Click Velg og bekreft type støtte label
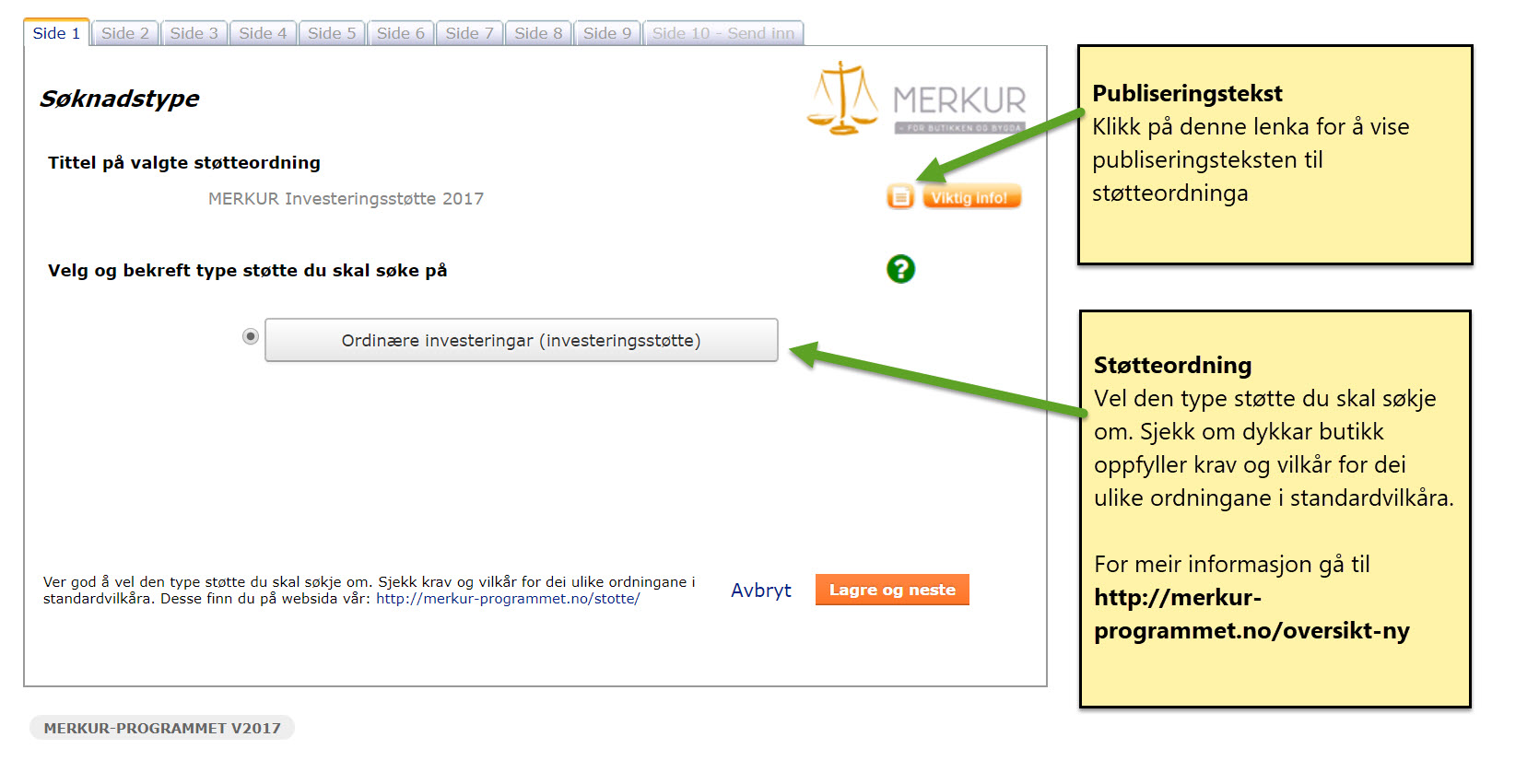 tap(247, 271)
